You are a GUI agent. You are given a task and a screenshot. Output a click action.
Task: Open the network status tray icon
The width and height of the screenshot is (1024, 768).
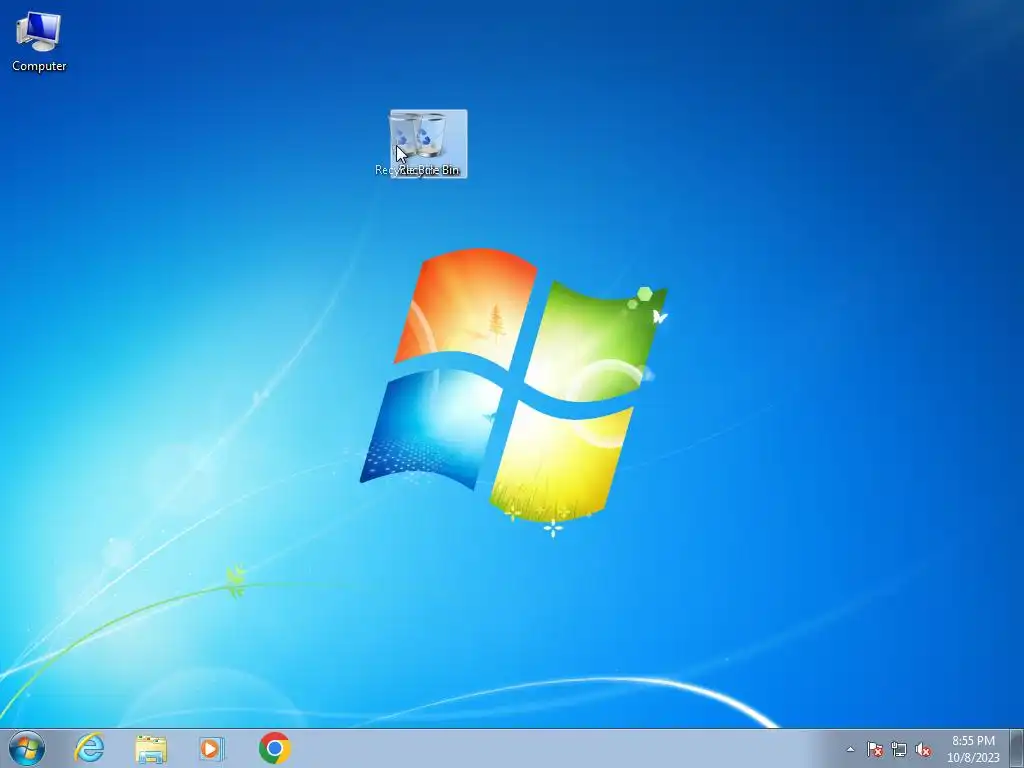(x=899, y=749)
